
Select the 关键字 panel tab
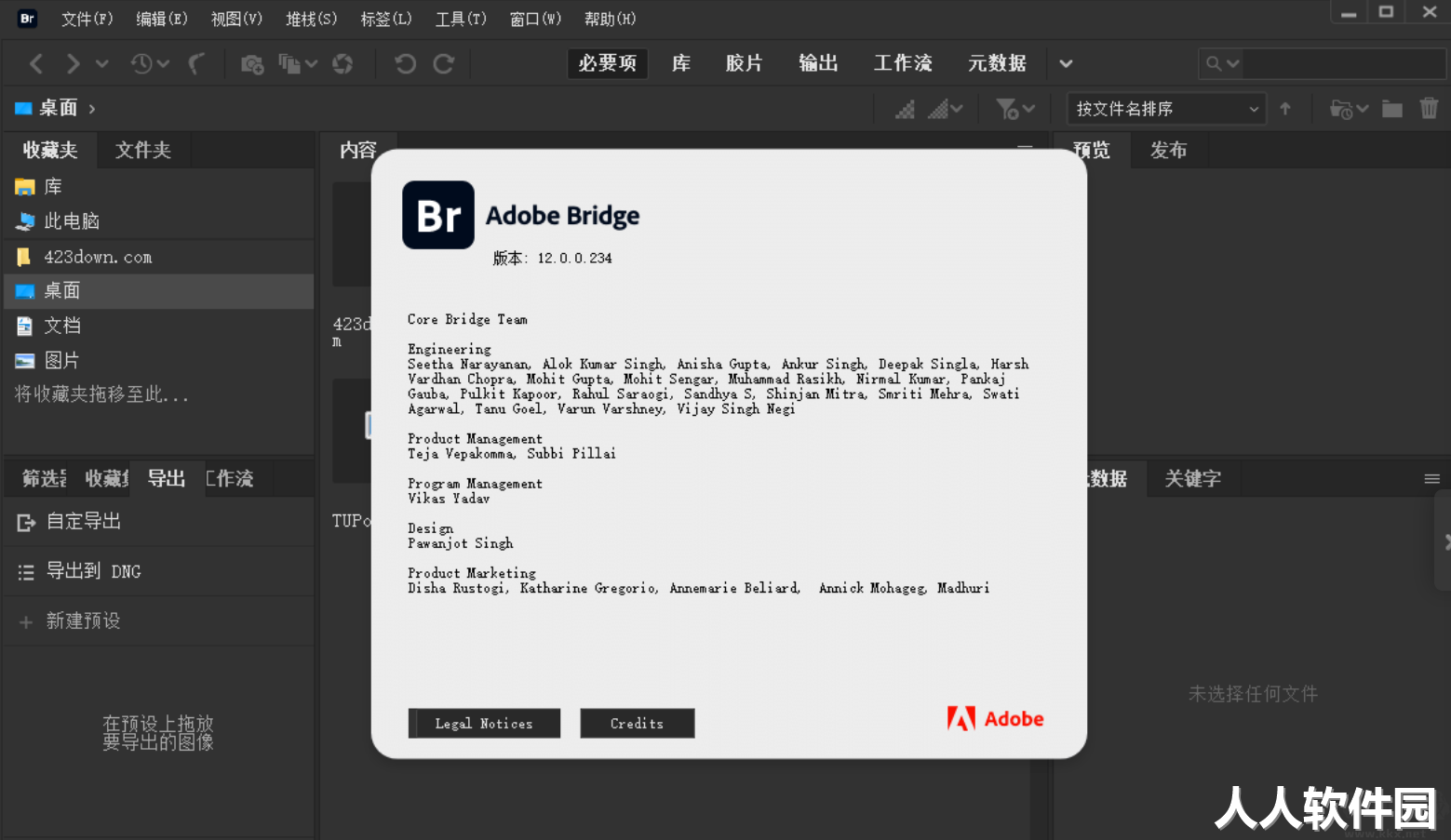coord(1193,478)
